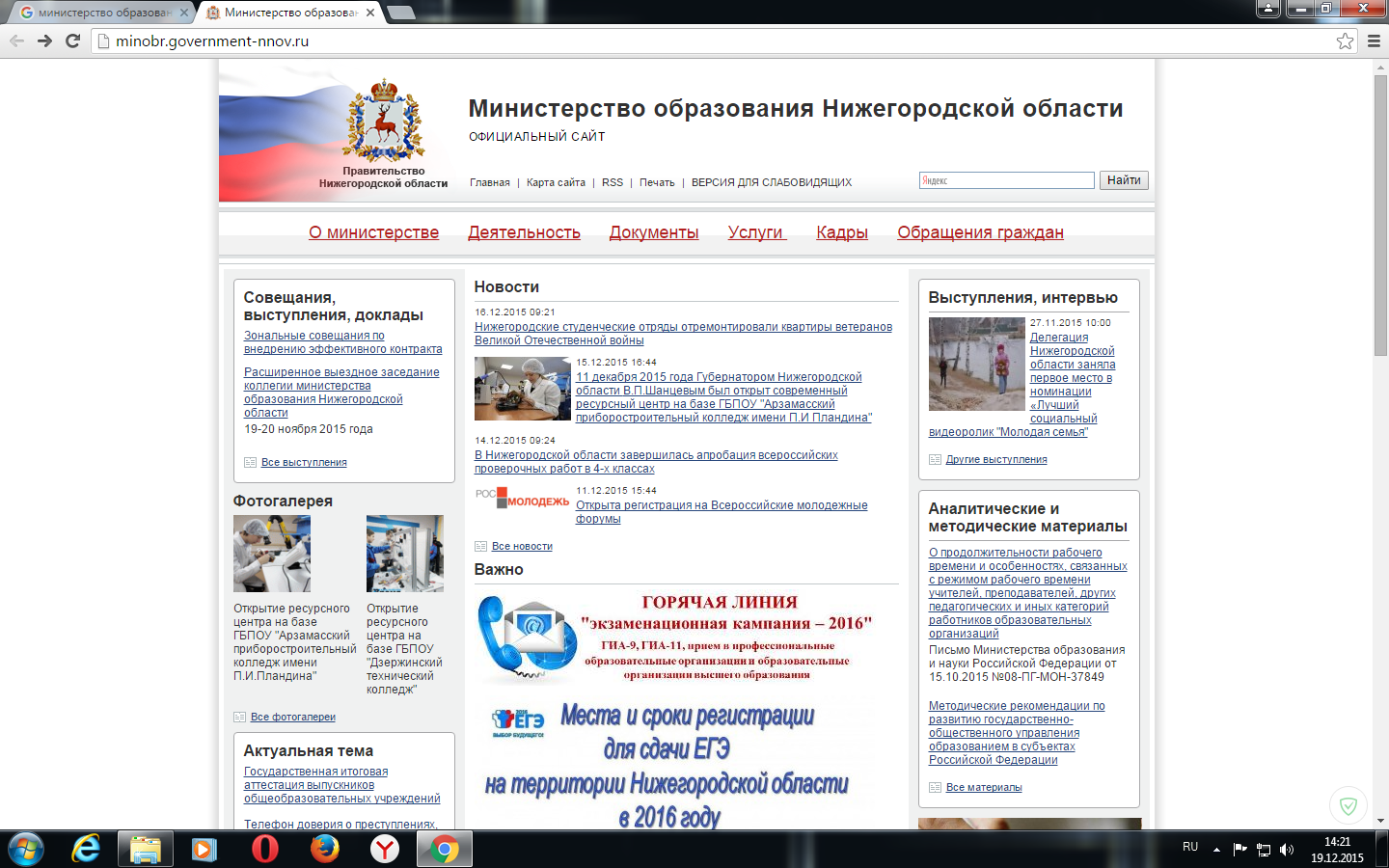
Task: Open media player taskbar icon
Action: click(x=204, y=850)
